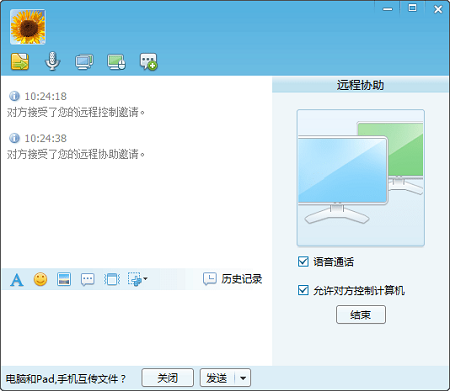
Task: Send a window shake icon
Action: coord(112,279)
